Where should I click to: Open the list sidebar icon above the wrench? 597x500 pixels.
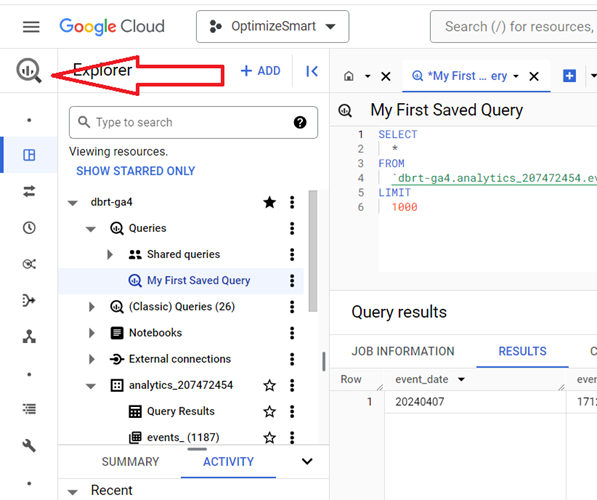point(29,409)
